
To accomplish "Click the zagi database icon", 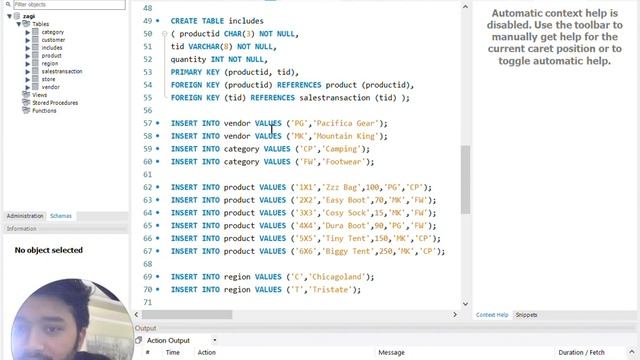I will [x=17, y=16].
